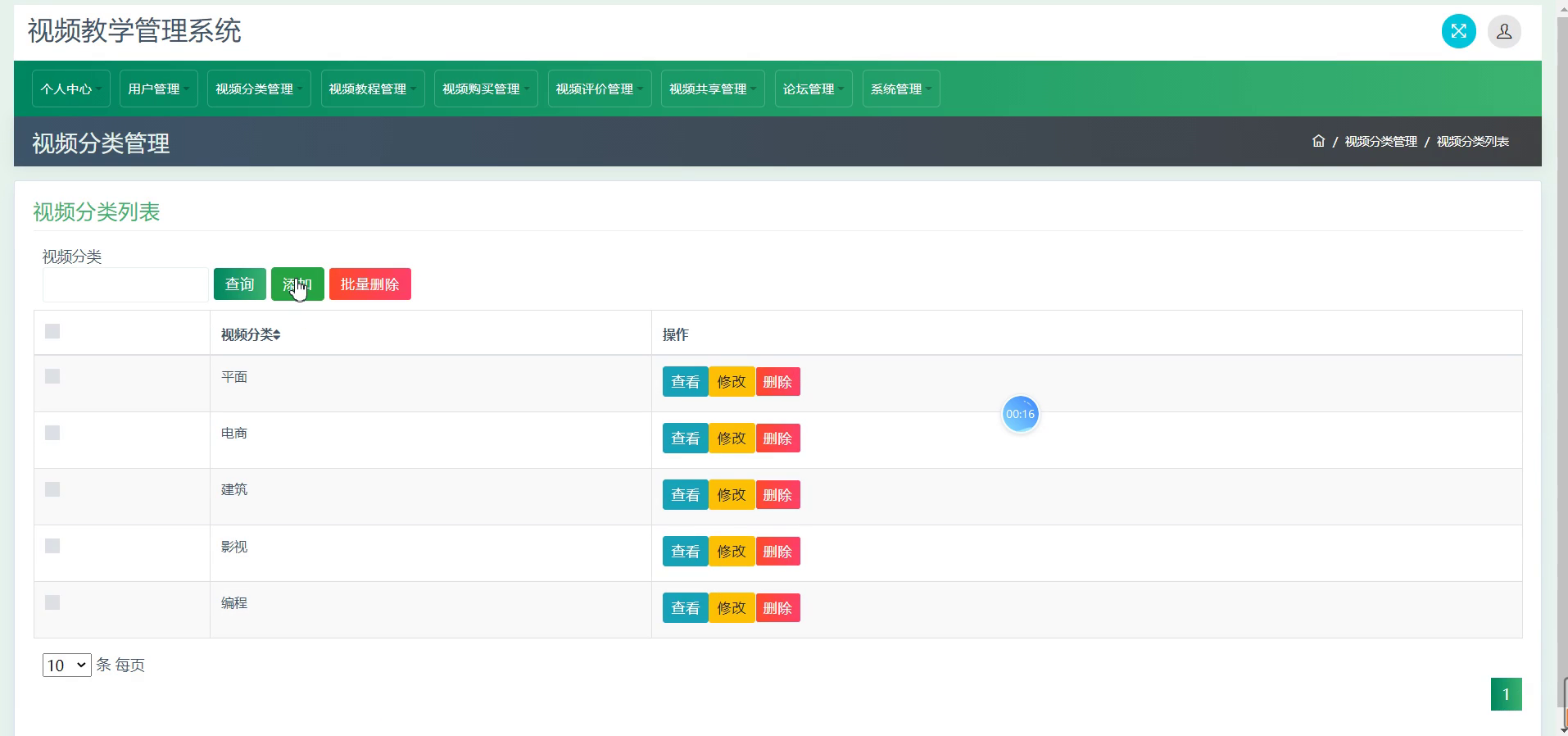Viewport: 1568px width, 736px height.
Task: Click the 查询 search button
Action: 239,284
